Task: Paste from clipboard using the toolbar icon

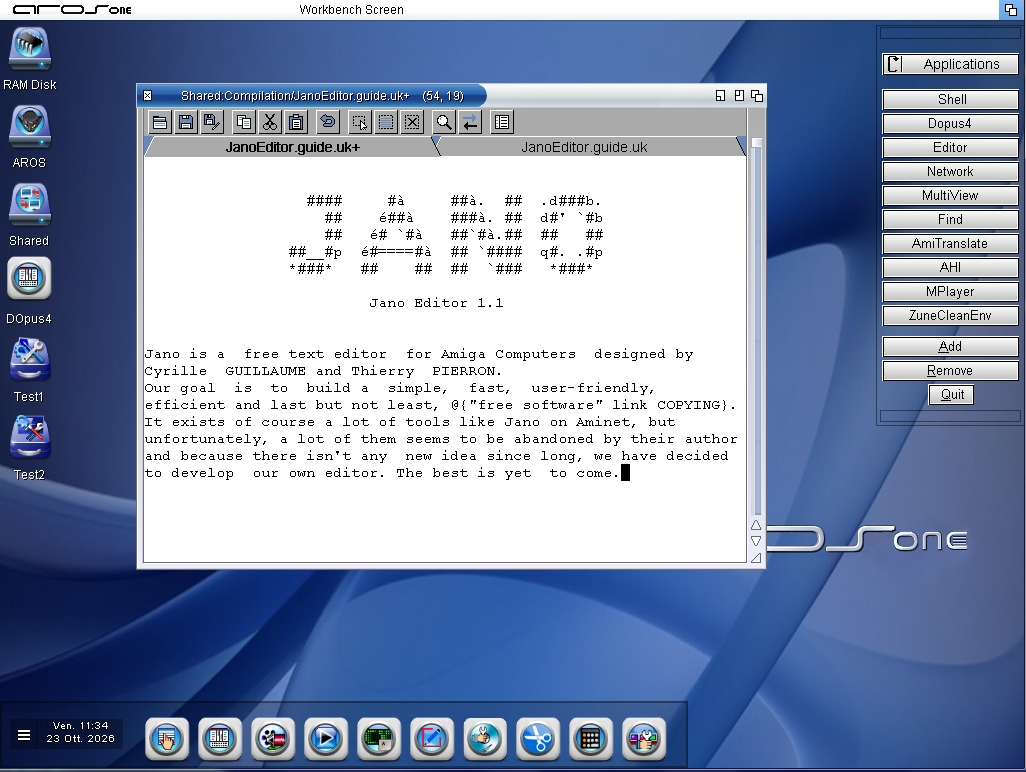Action: pos(296,122)
